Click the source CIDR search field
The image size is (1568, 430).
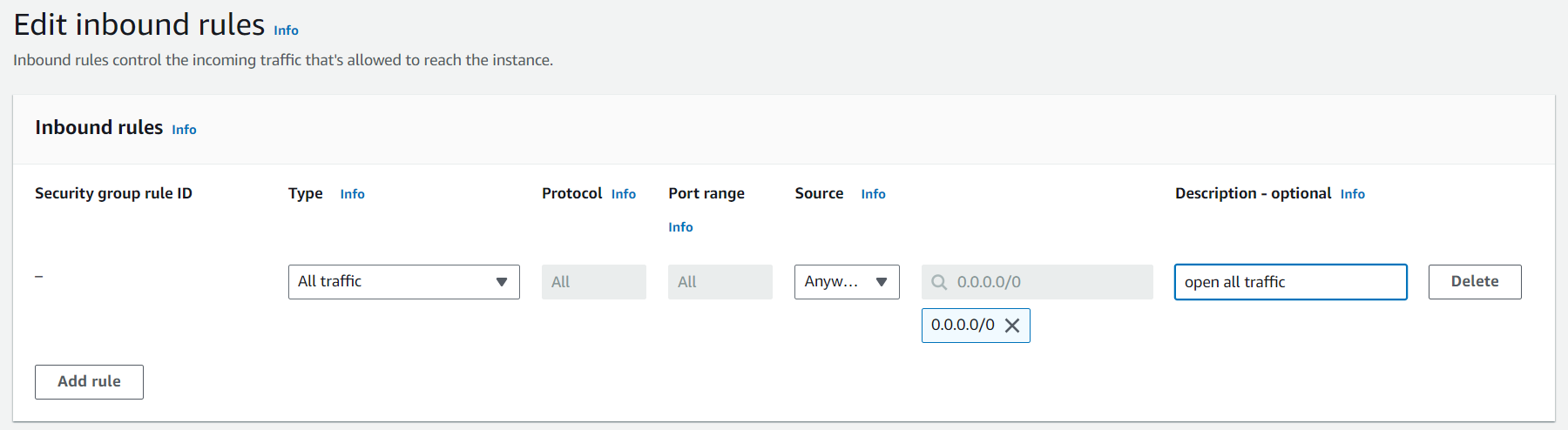click(x=1045, y=282)
